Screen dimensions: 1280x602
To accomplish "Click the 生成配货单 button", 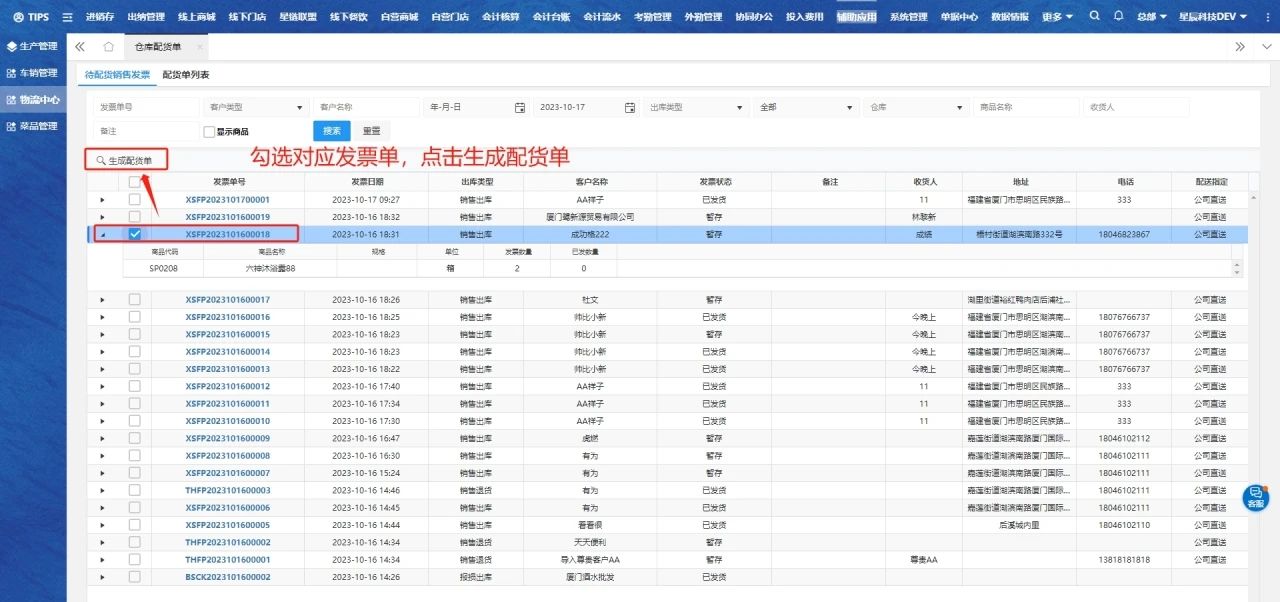I will click(x=126, y=160).
